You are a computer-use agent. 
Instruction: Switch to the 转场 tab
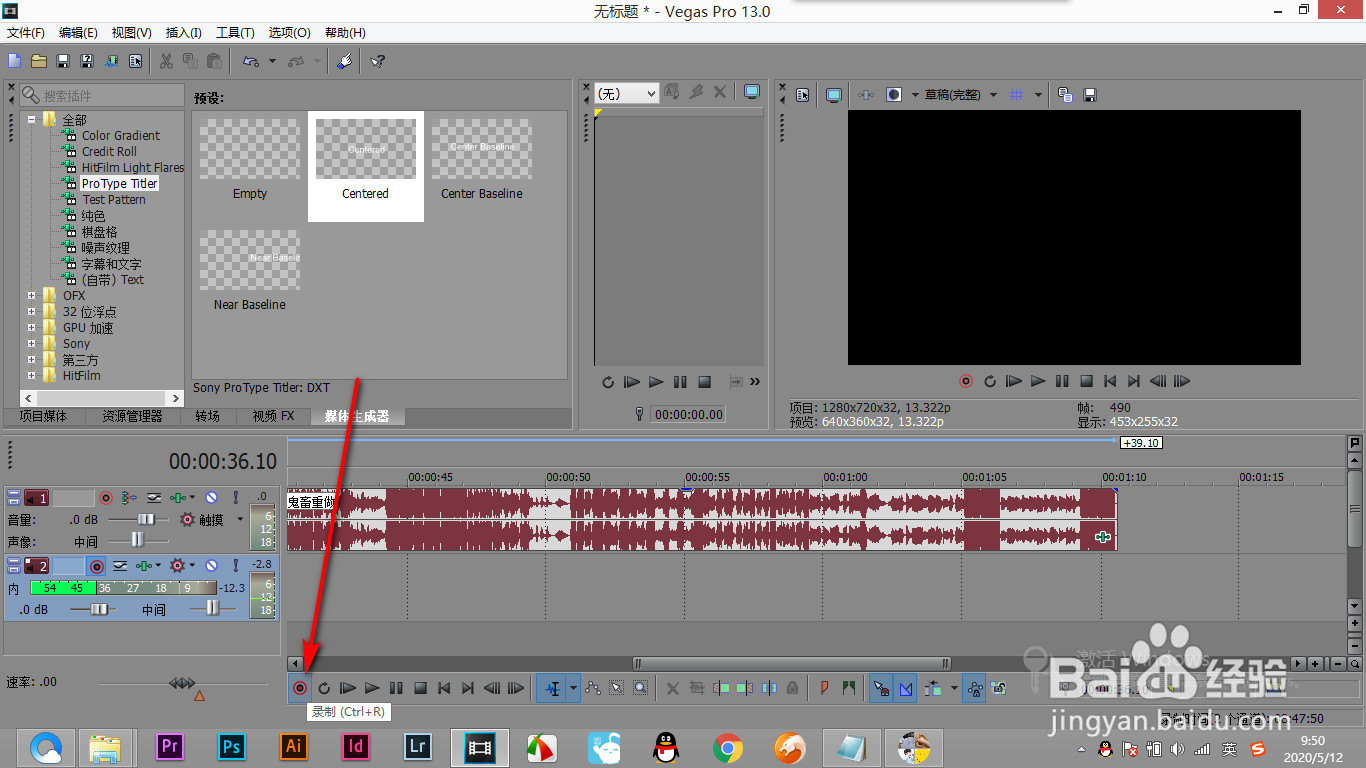pyautogui.click(x=207, y=416)
